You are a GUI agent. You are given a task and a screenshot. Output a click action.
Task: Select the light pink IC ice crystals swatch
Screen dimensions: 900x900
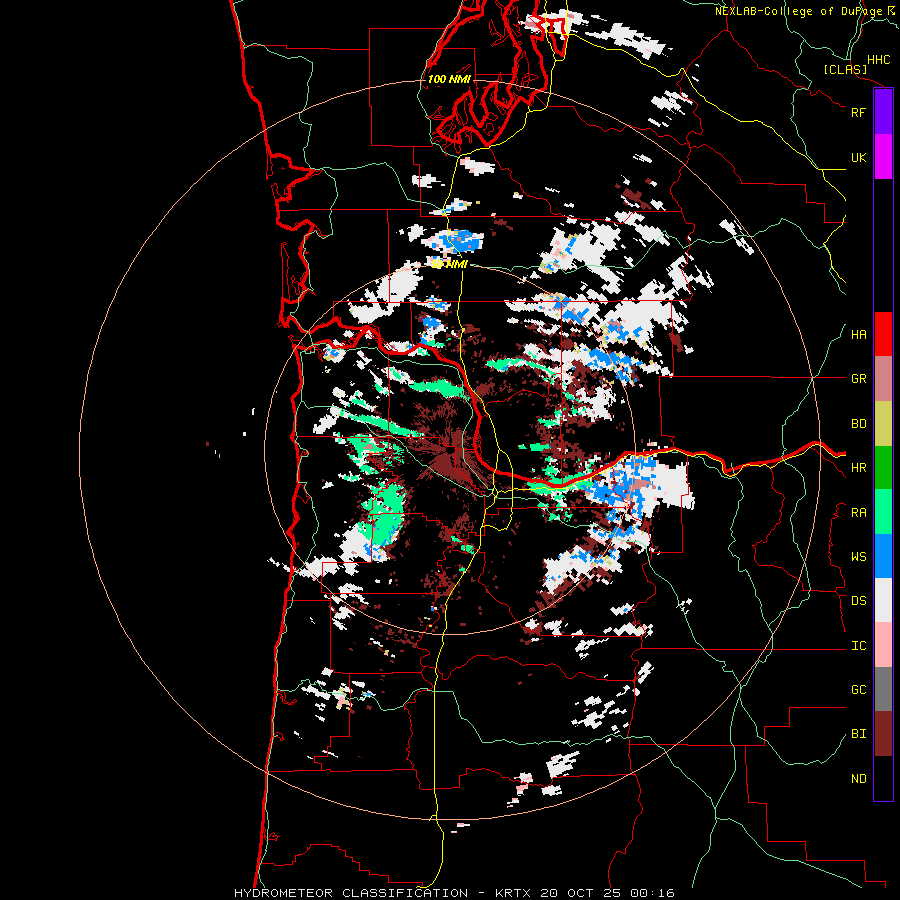[883, 645]
